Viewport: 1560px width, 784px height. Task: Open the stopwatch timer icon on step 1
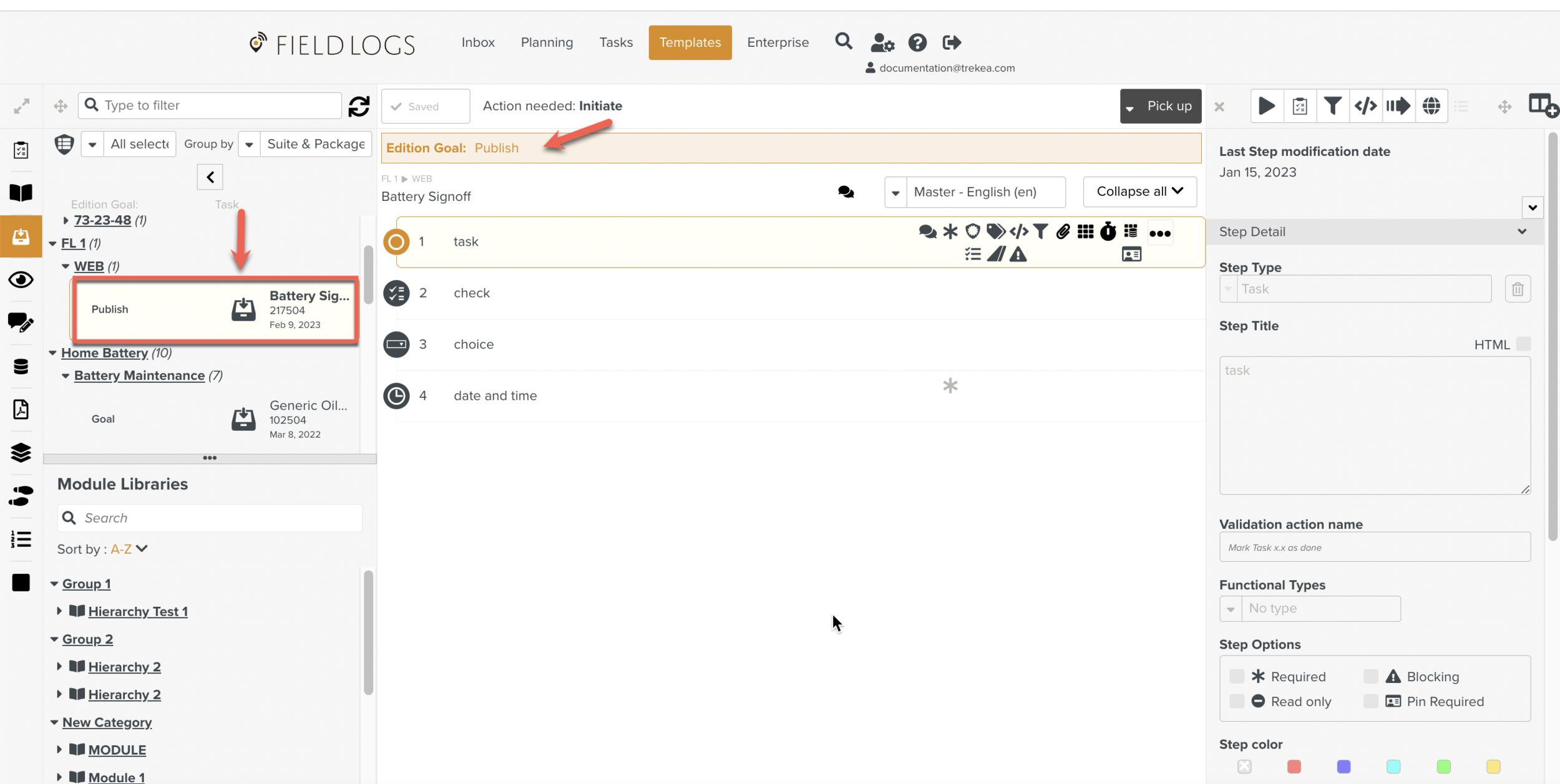pos(1108,232)
